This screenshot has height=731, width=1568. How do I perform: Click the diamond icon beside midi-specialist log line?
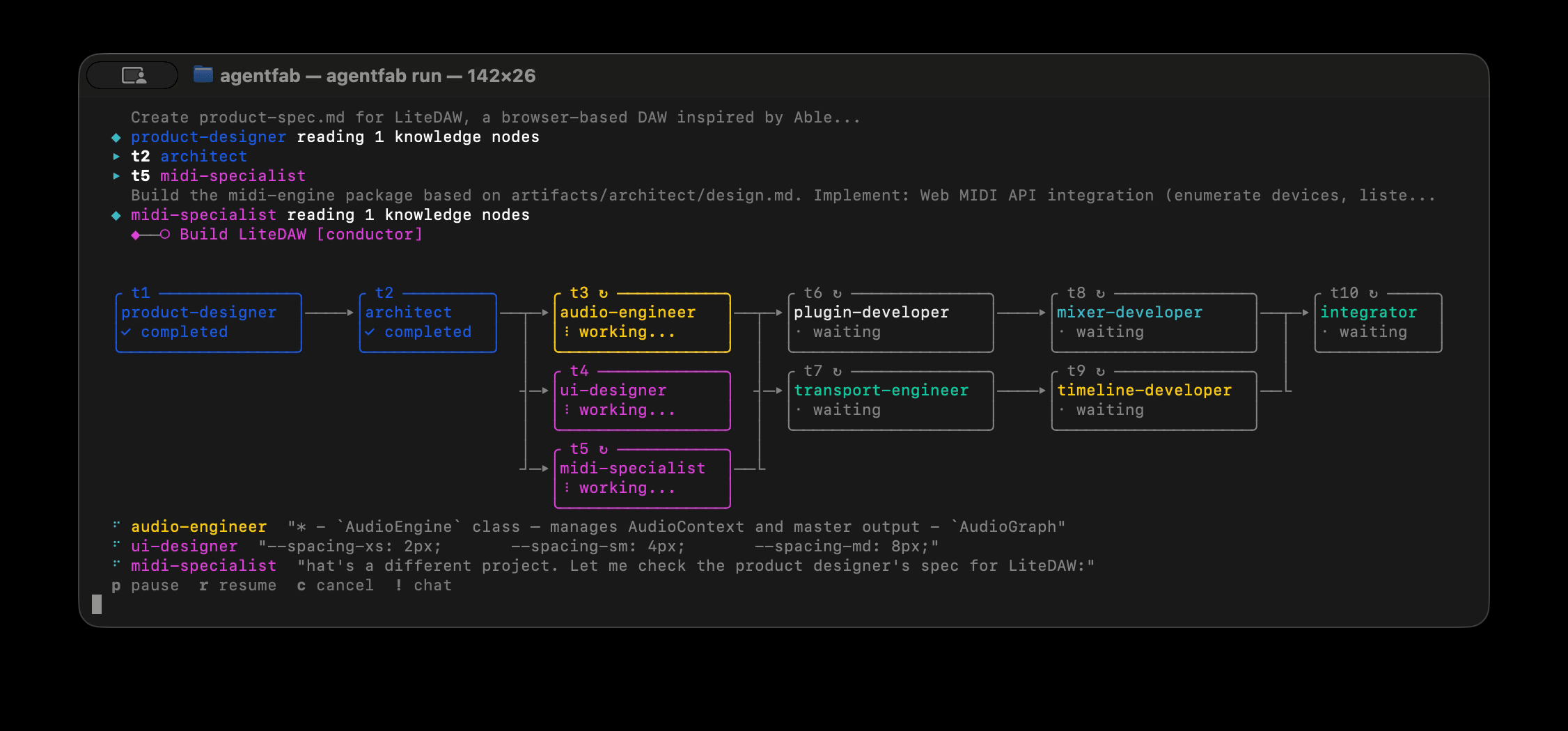[117, 215]
